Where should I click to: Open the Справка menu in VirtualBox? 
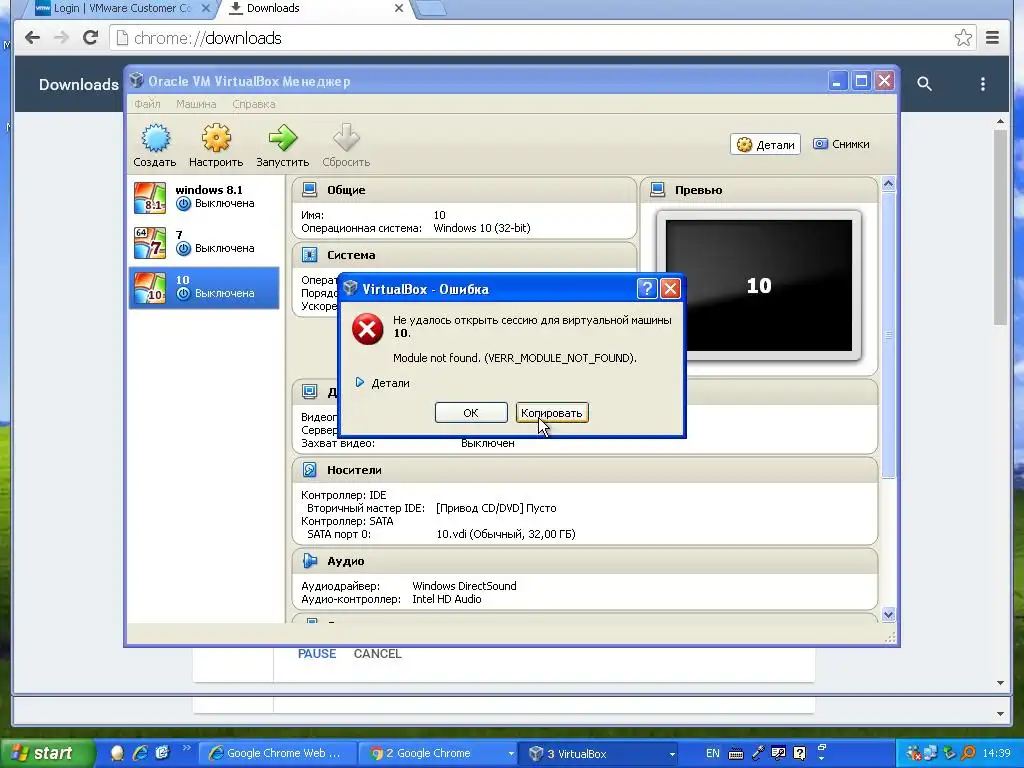pos(253,104)
